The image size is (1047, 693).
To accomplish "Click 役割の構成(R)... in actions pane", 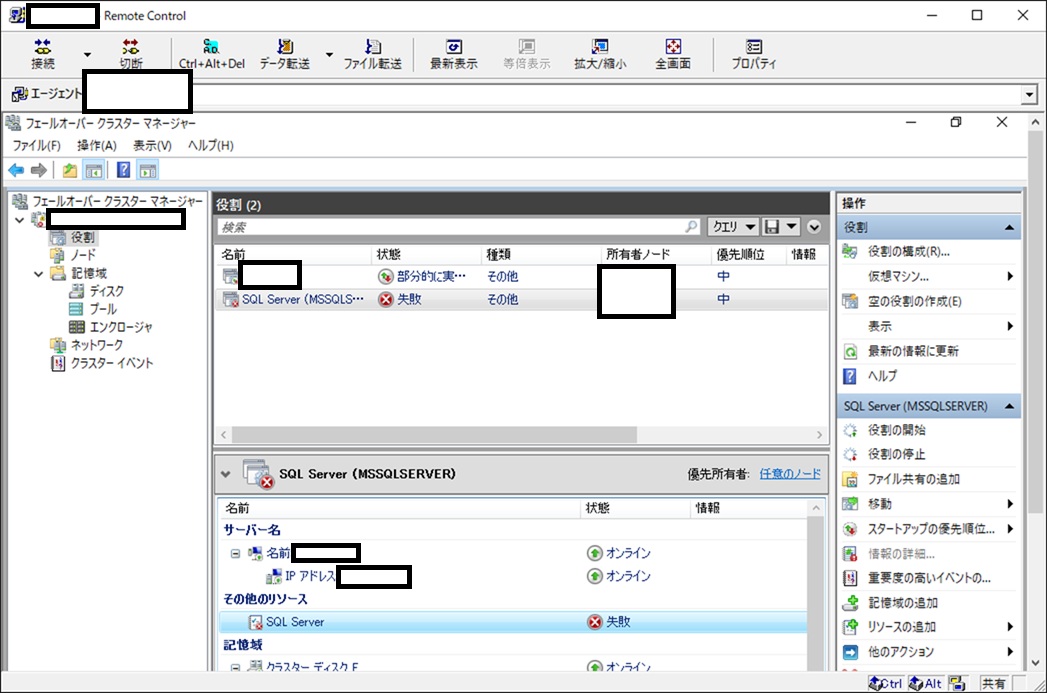I will [908, 252].
